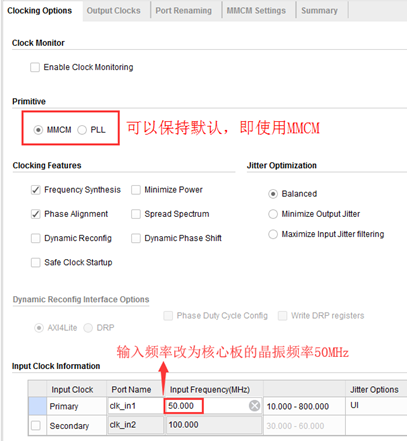407x441 pixels.
Task: Click the Clocking Features heading
Action: click(47, 165)
